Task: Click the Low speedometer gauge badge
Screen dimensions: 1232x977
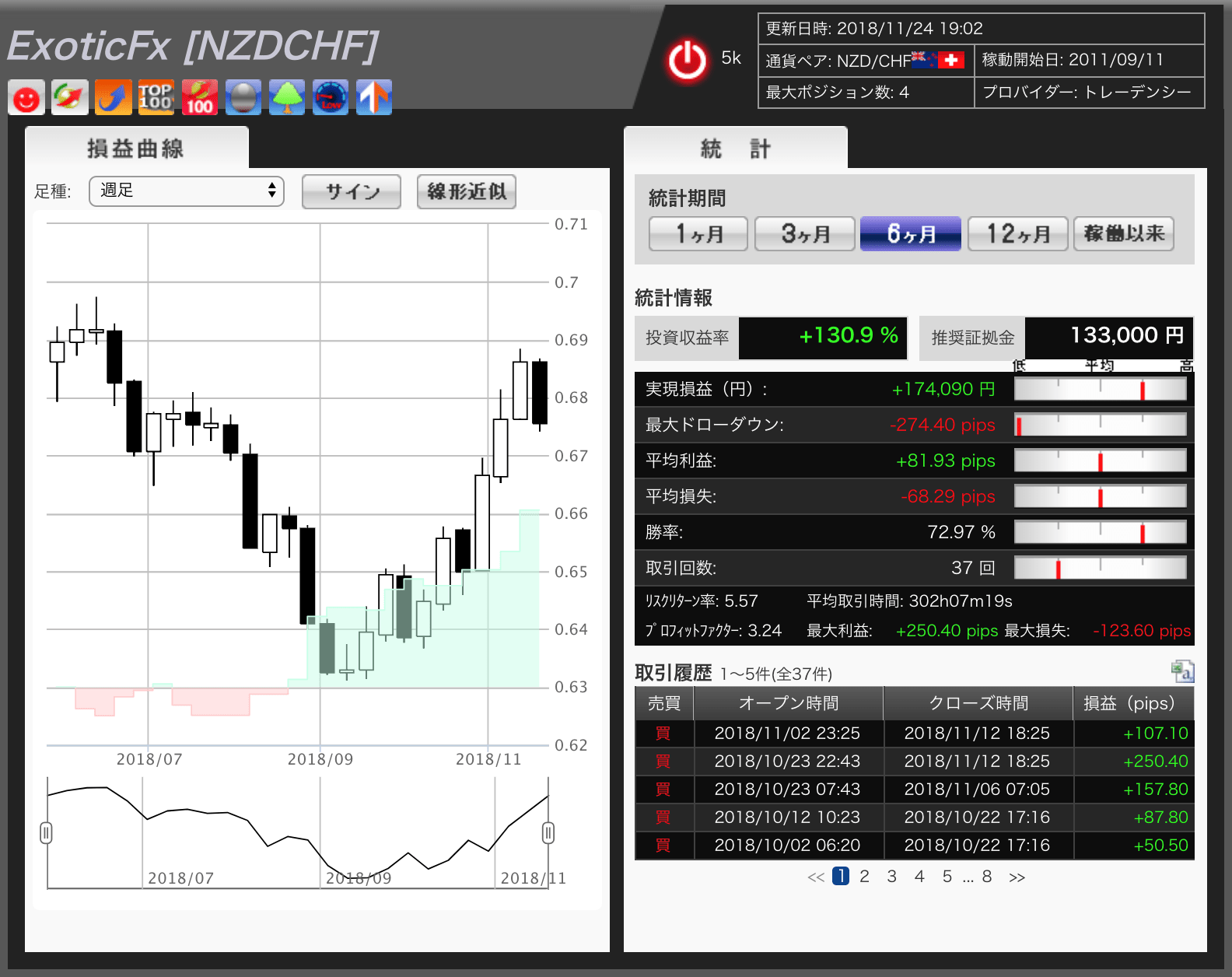Action: pos(331,98)
